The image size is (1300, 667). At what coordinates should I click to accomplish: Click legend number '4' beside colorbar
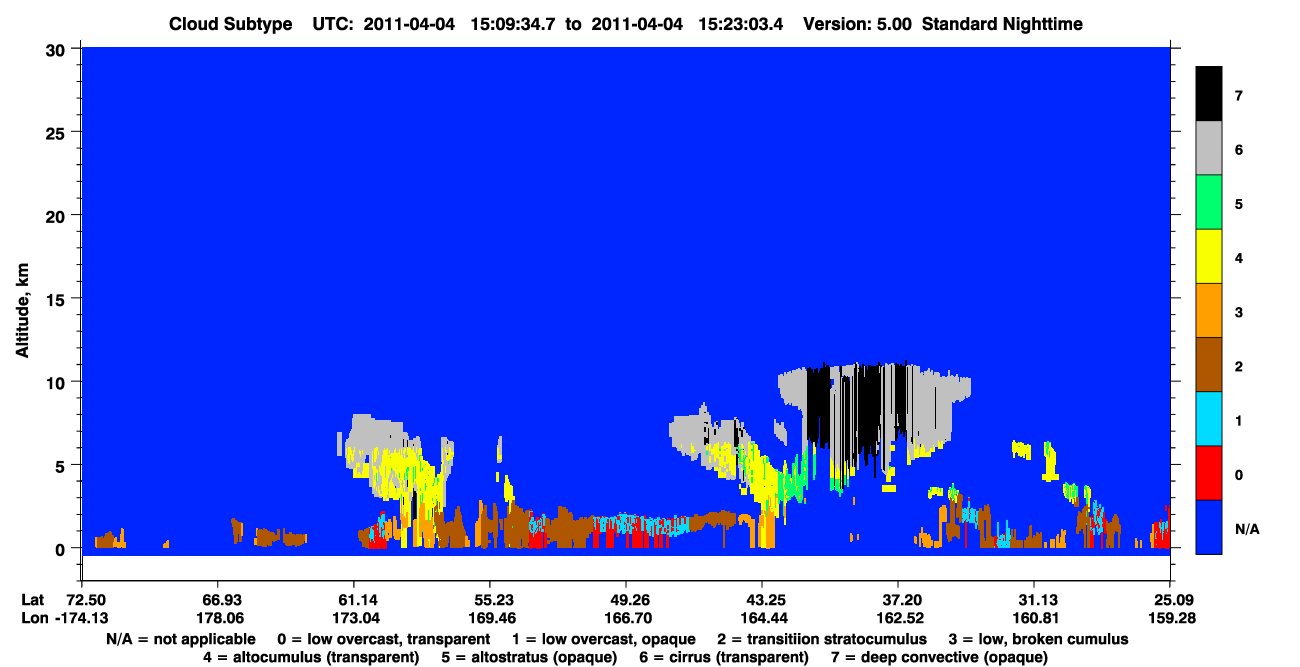point(1237,257)
